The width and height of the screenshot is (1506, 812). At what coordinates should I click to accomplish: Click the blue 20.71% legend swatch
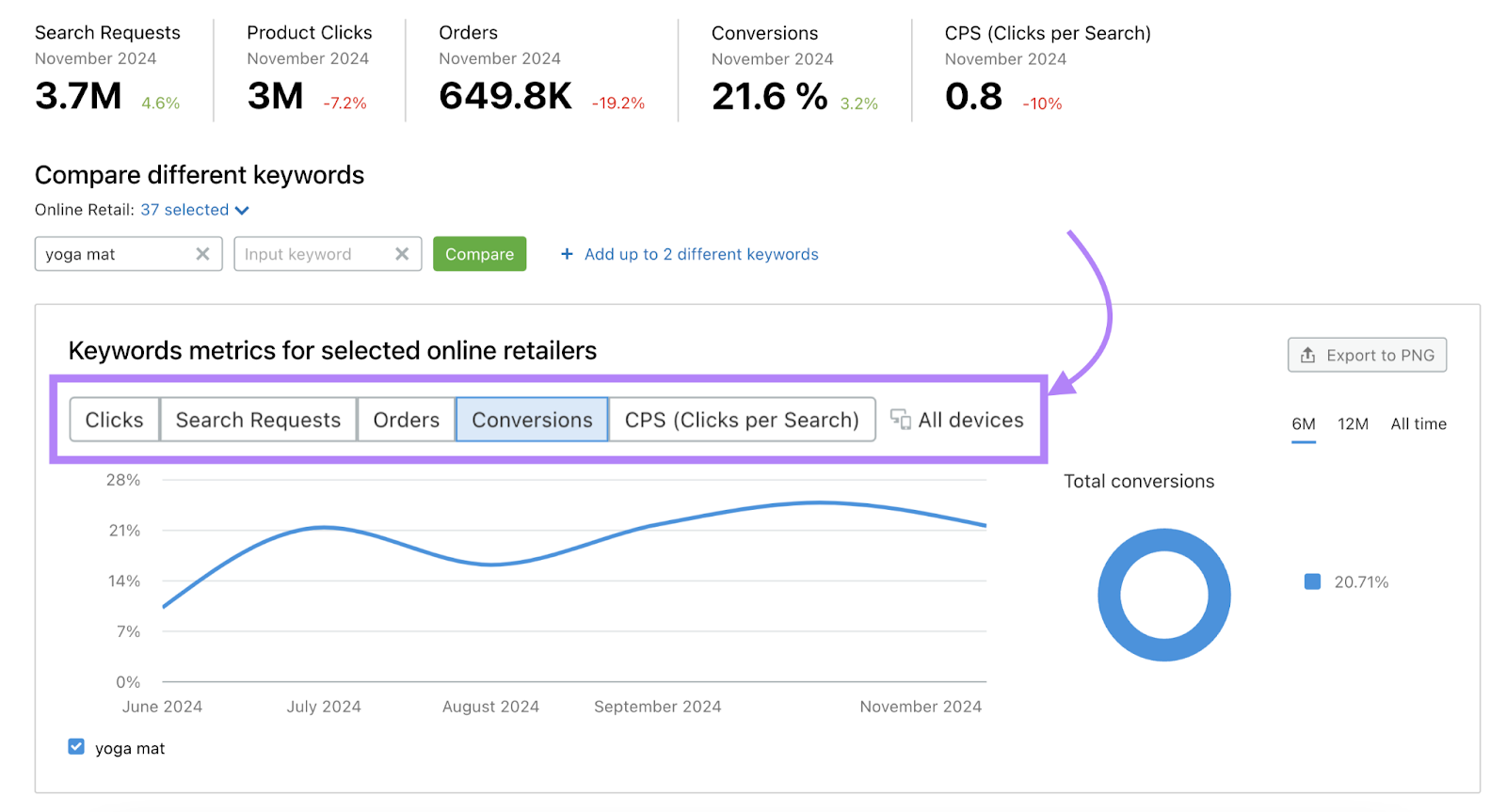[x=1312, y=581]
